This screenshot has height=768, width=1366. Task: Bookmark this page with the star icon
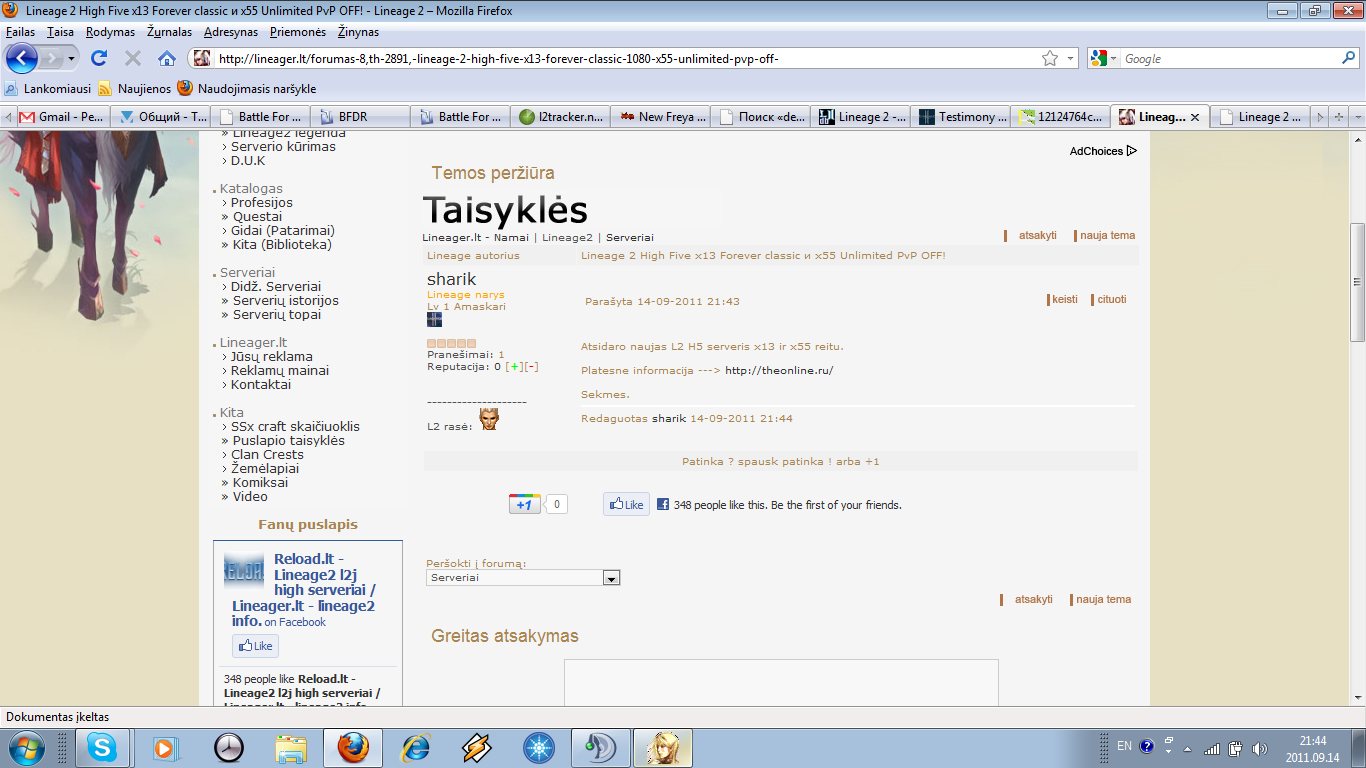[1050, 59]
